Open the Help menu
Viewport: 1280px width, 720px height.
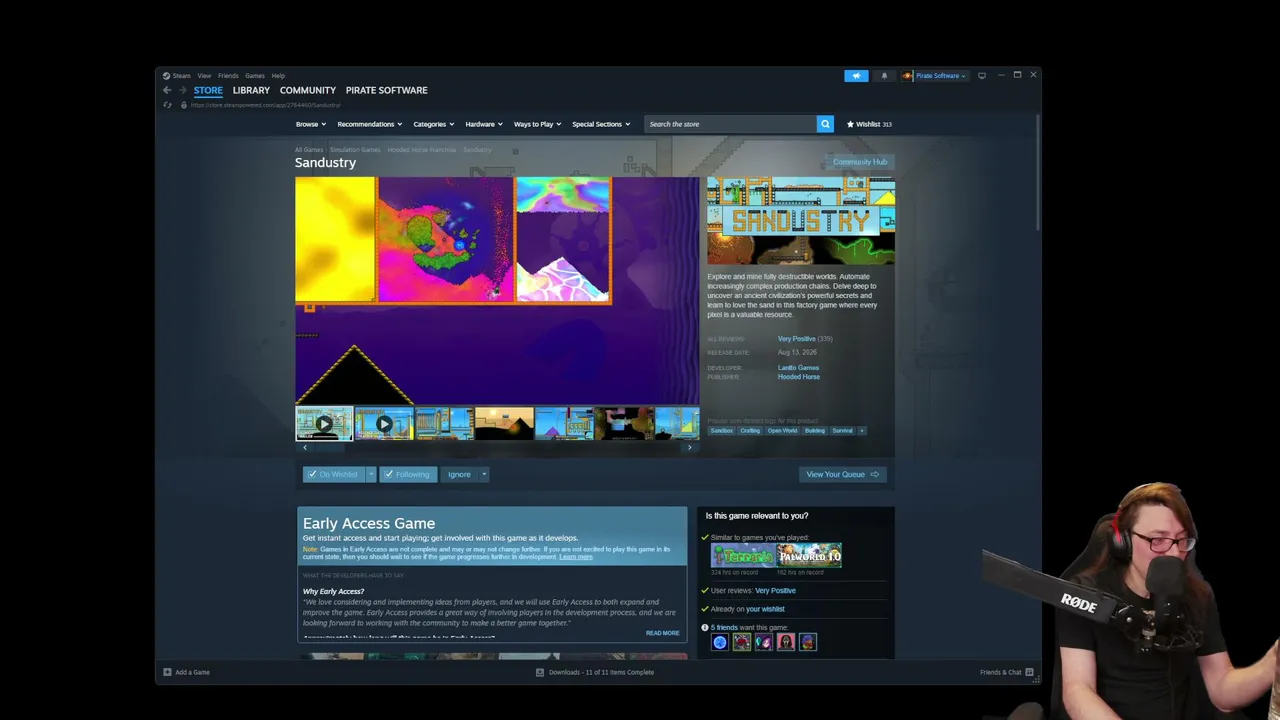point(278,76)
